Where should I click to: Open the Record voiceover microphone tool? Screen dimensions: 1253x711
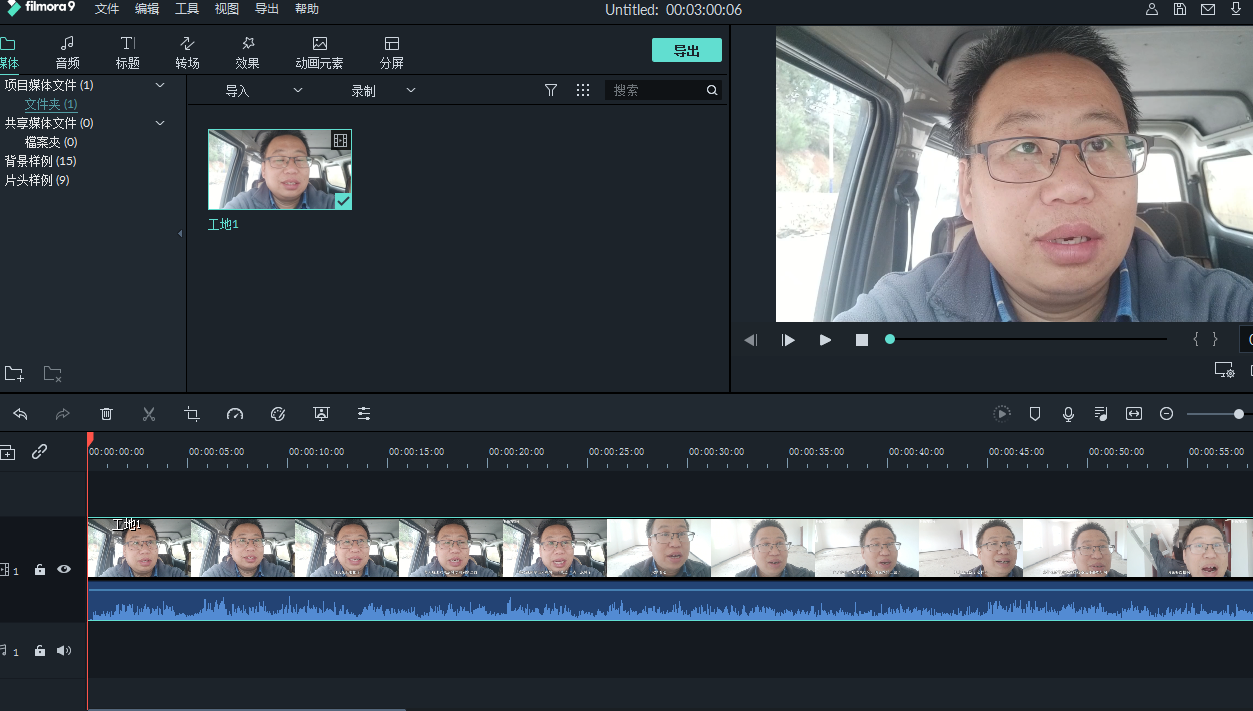coord(1068,413)
